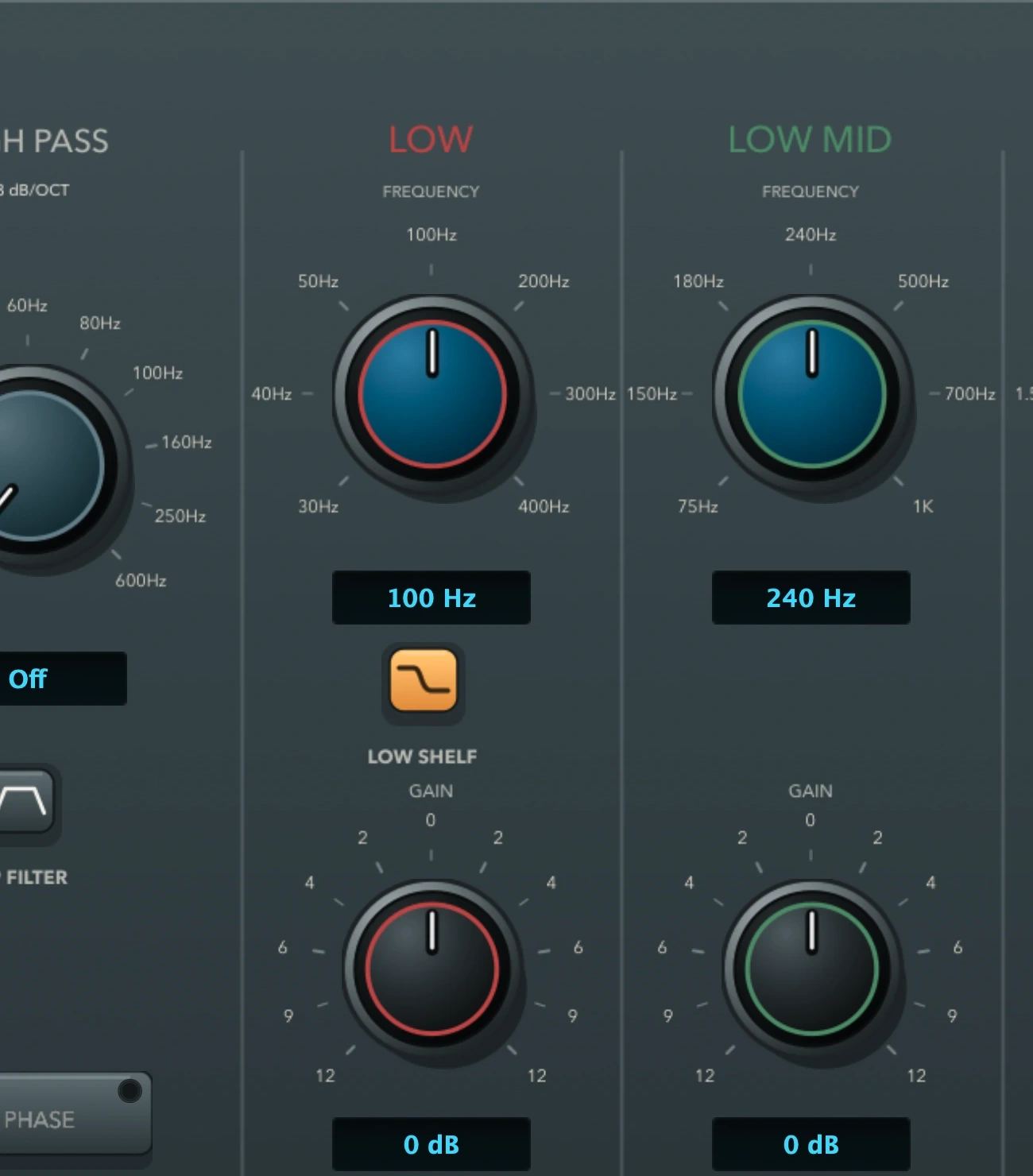The width and height of the screenshot is (1033, 1176).
Task: Click the 400Hz mark on Low knob
Action: (x=544, y=506)
